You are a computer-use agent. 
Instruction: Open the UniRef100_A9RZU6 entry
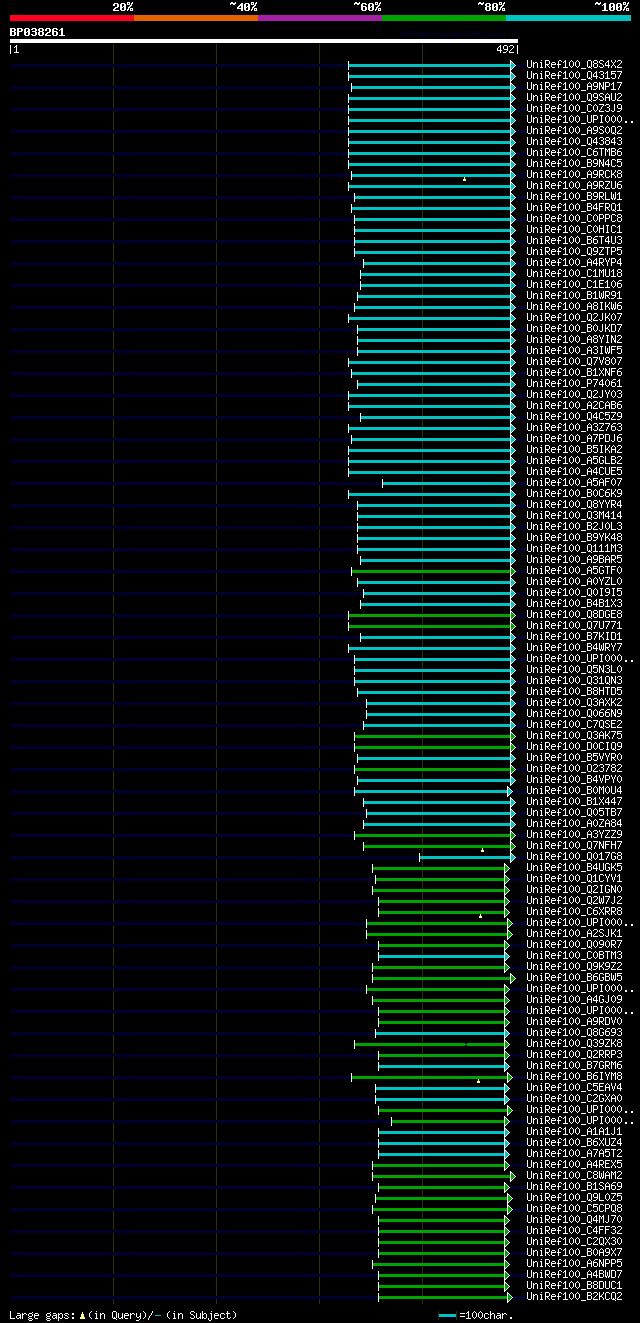[x=574, y=185]
